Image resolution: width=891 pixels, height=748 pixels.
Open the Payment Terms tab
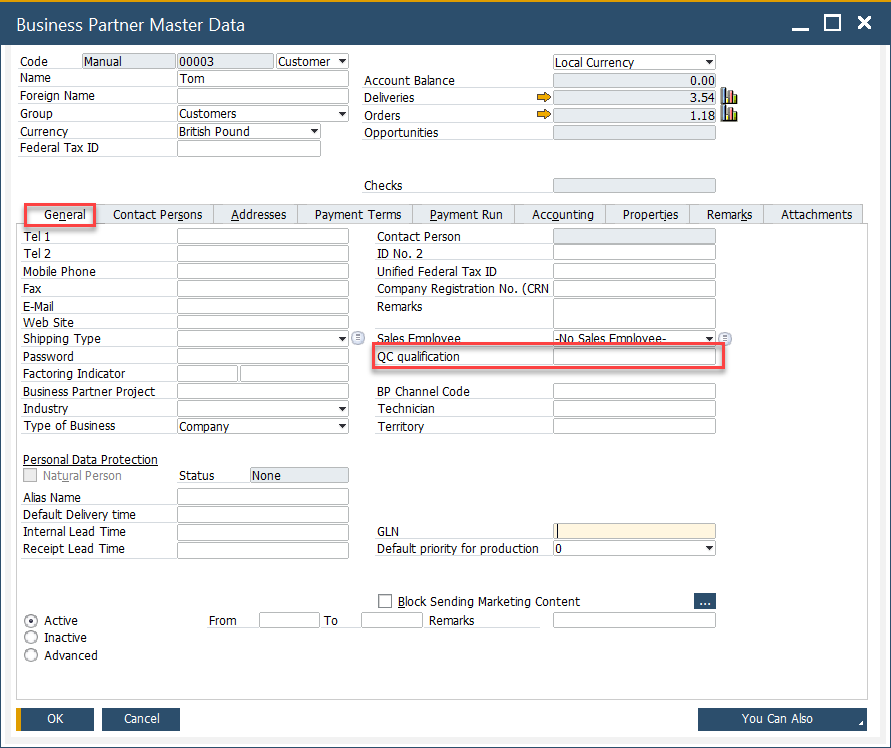point(357,215)
